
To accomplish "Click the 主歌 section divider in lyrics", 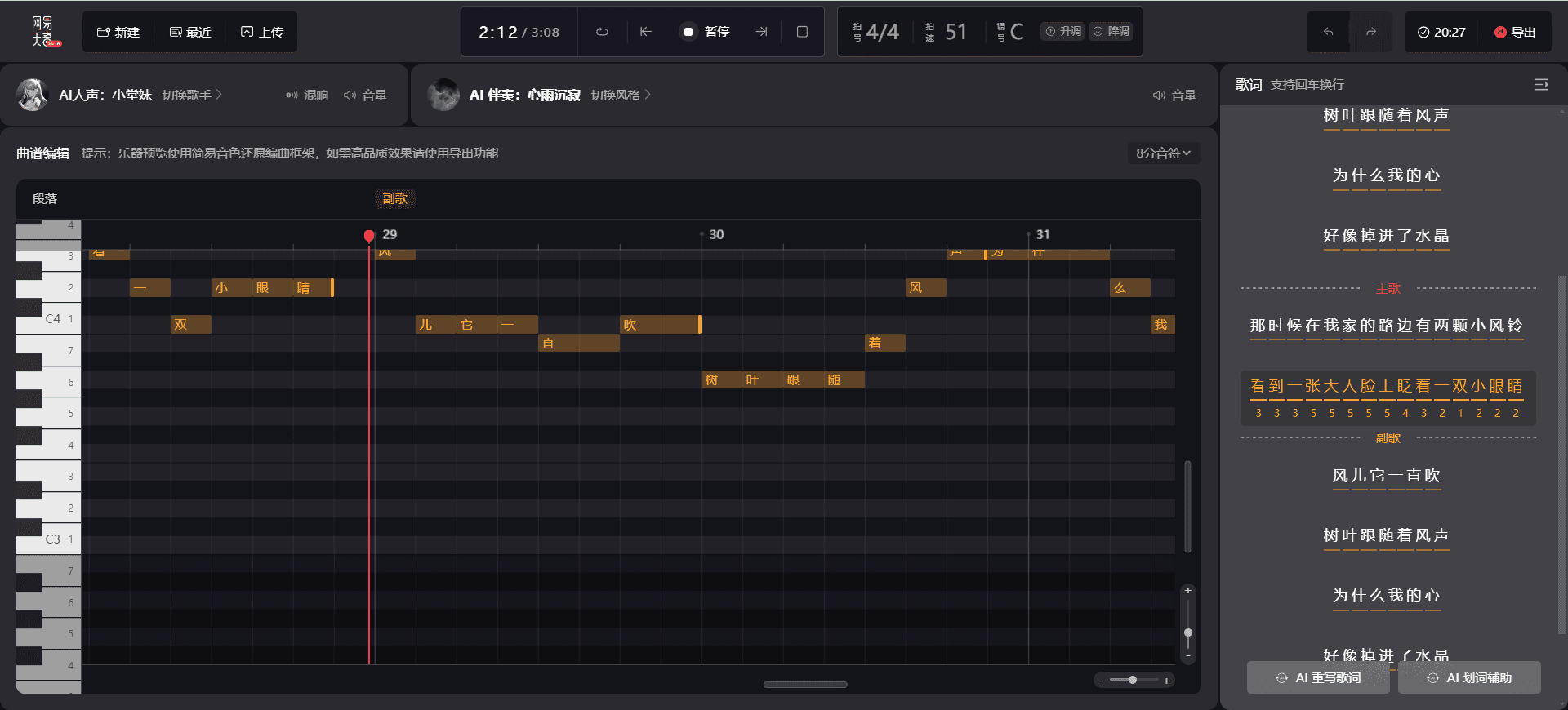I will [1388, 288].
